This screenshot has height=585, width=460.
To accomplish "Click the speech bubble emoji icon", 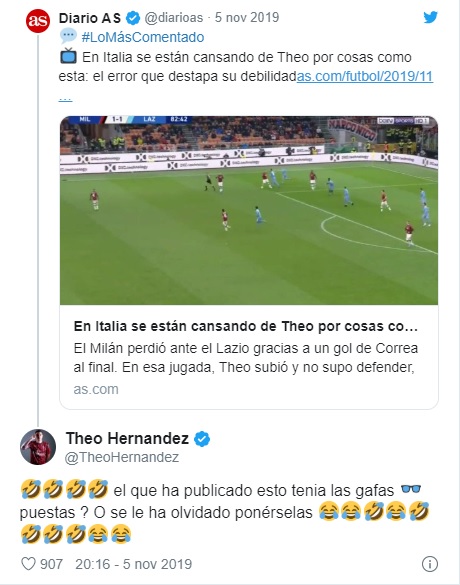I will point(68,37).
